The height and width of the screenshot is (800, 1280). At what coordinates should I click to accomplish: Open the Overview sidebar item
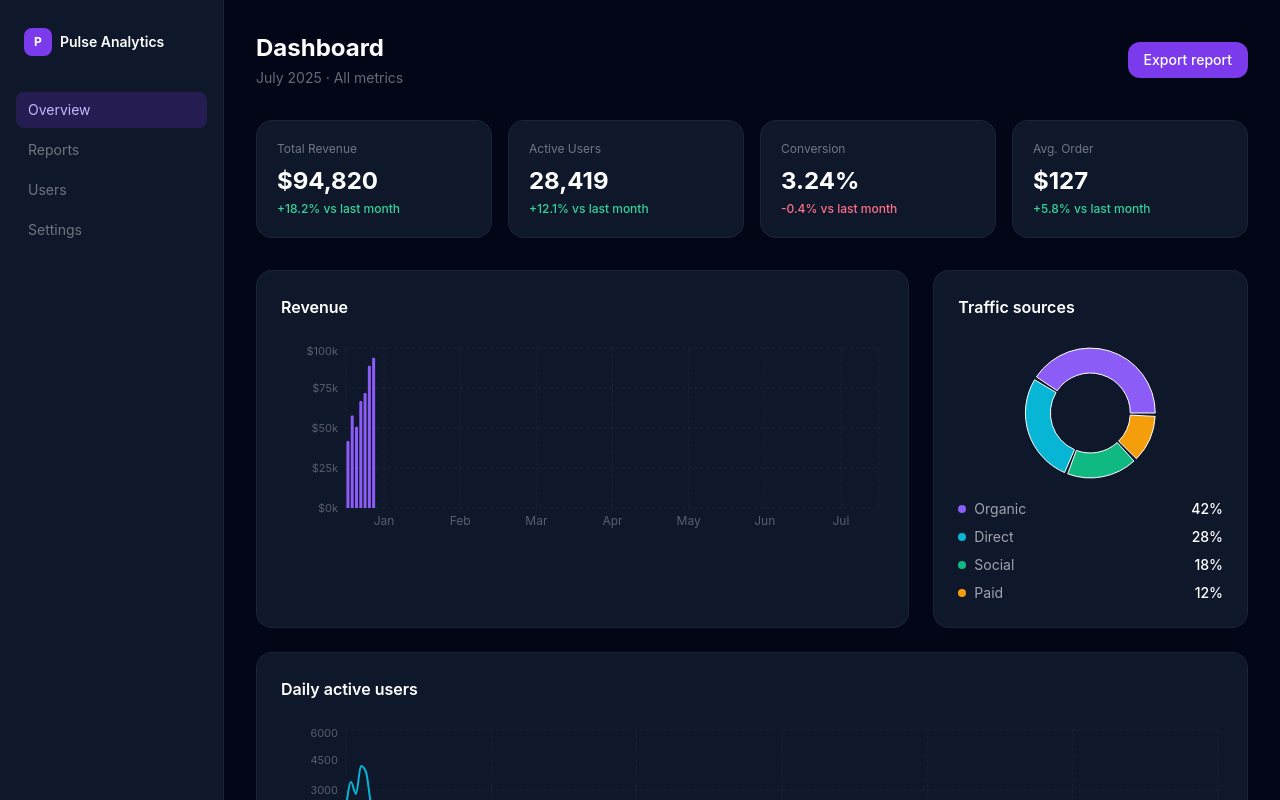111,110
